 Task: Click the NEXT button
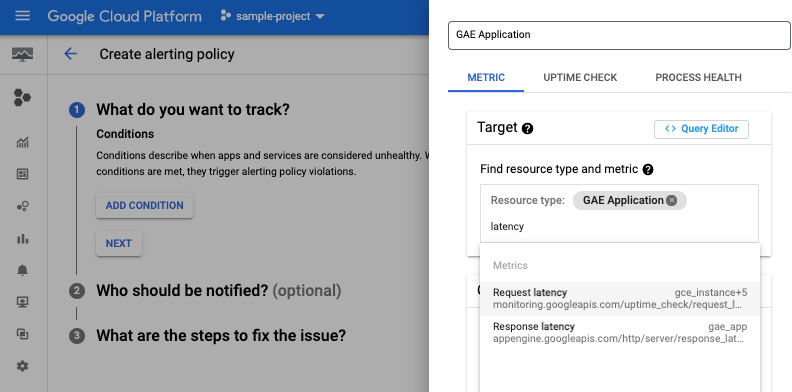tap(119, 243)
